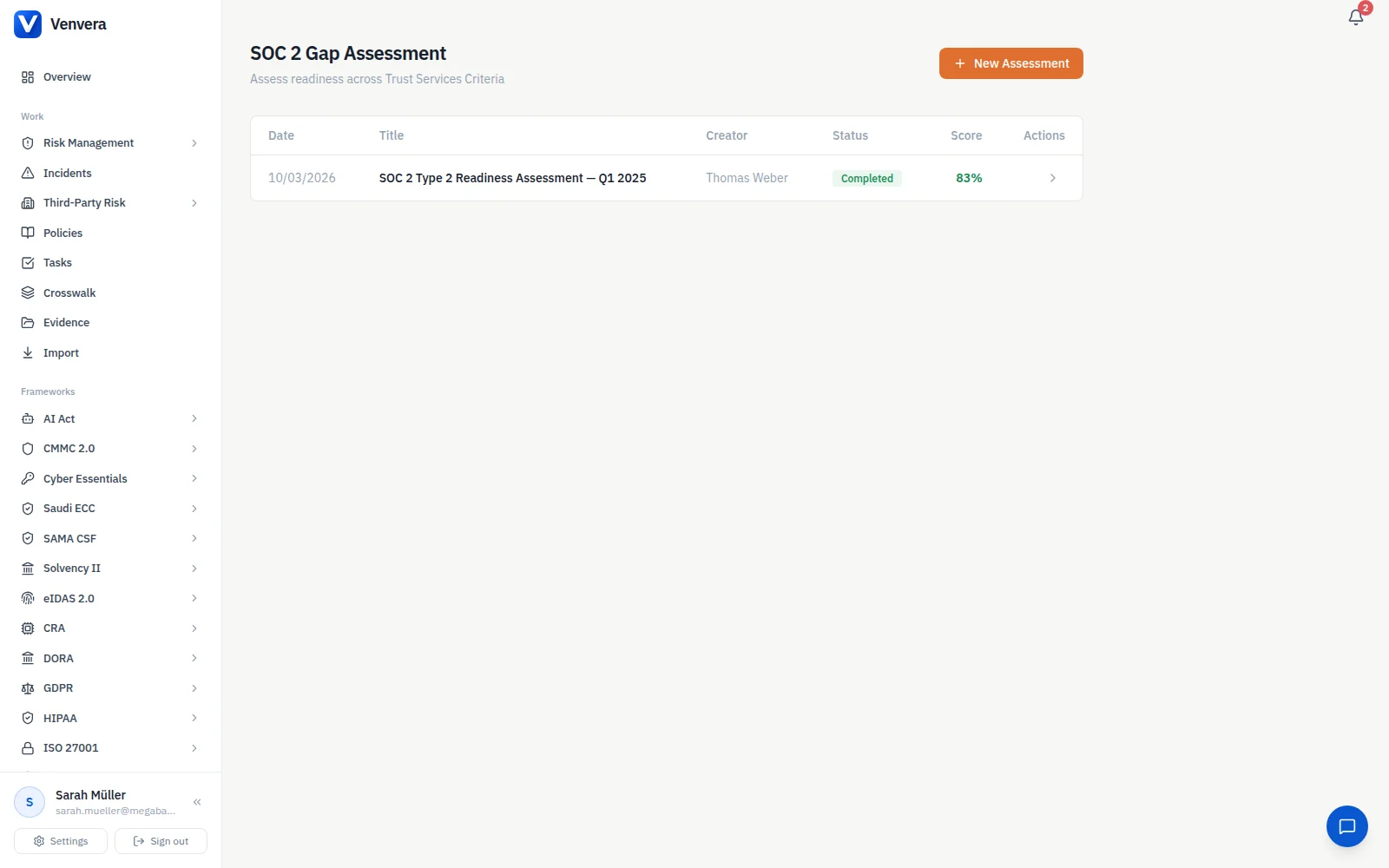This screenshot has width=1389, height=868.
Task: Collapse the sidebar with double chevron
Action: pos(197,802)
